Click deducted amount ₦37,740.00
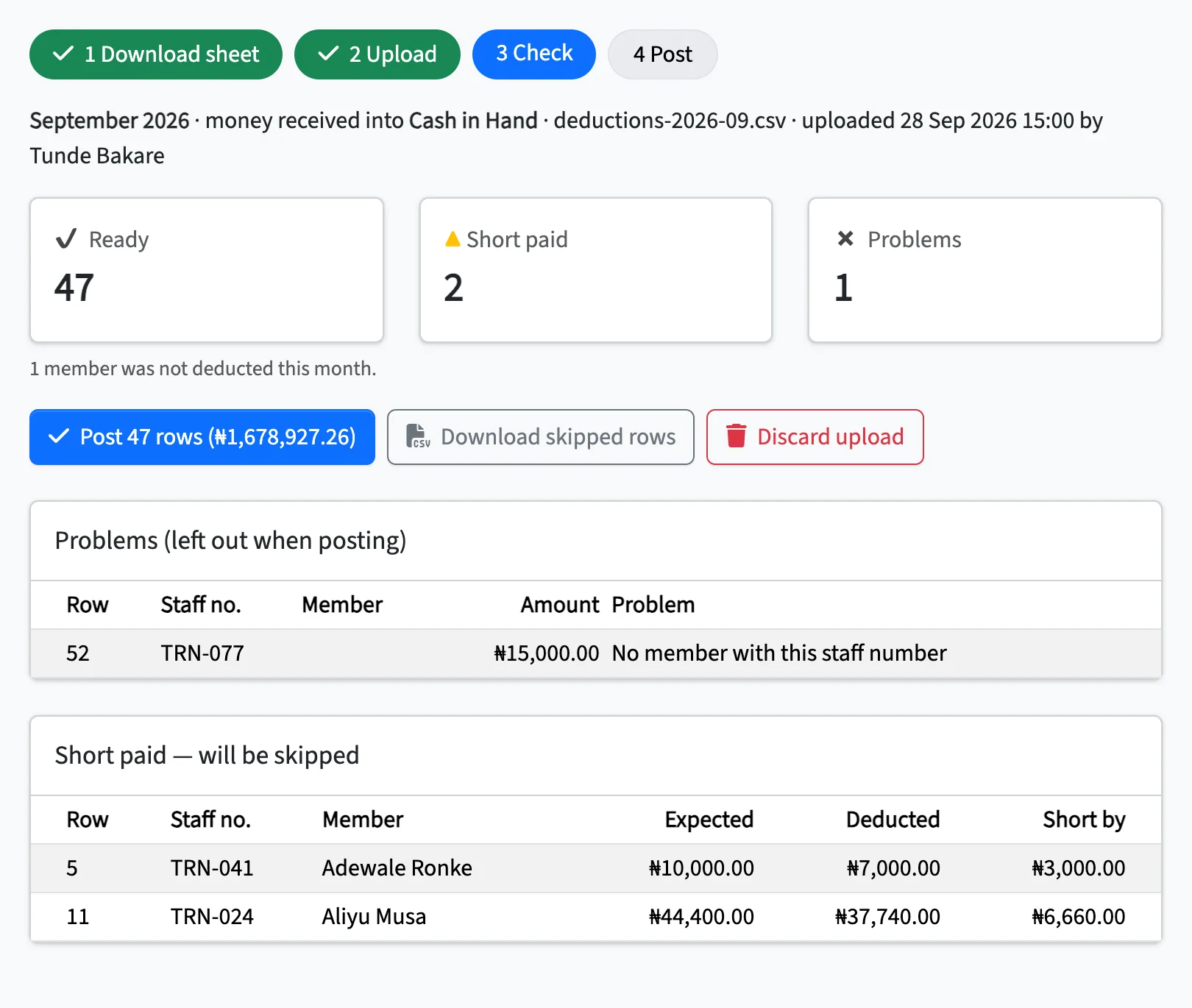Image resolution: width=1192 pixels, height=1008 pixels. coord(887,917)
